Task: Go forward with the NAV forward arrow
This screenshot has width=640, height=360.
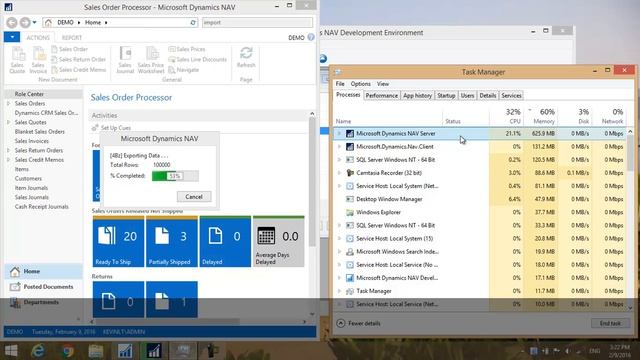Action: pyautogui.click(x=25, y=22)
